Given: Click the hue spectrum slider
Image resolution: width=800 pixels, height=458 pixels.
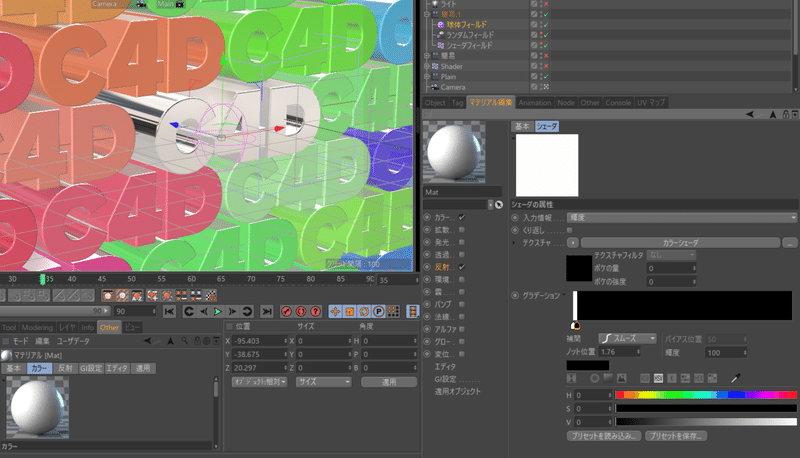Looking at the screenshot, I should point(706,395).
